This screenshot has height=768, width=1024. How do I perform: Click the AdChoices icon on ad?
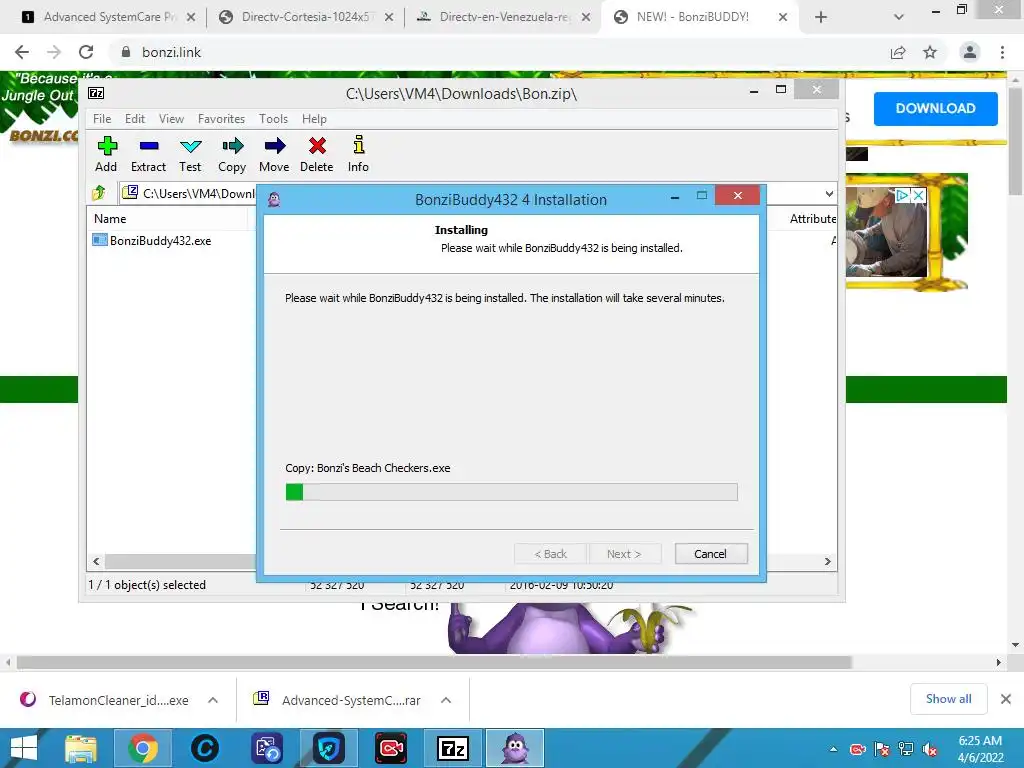(903, 195)
